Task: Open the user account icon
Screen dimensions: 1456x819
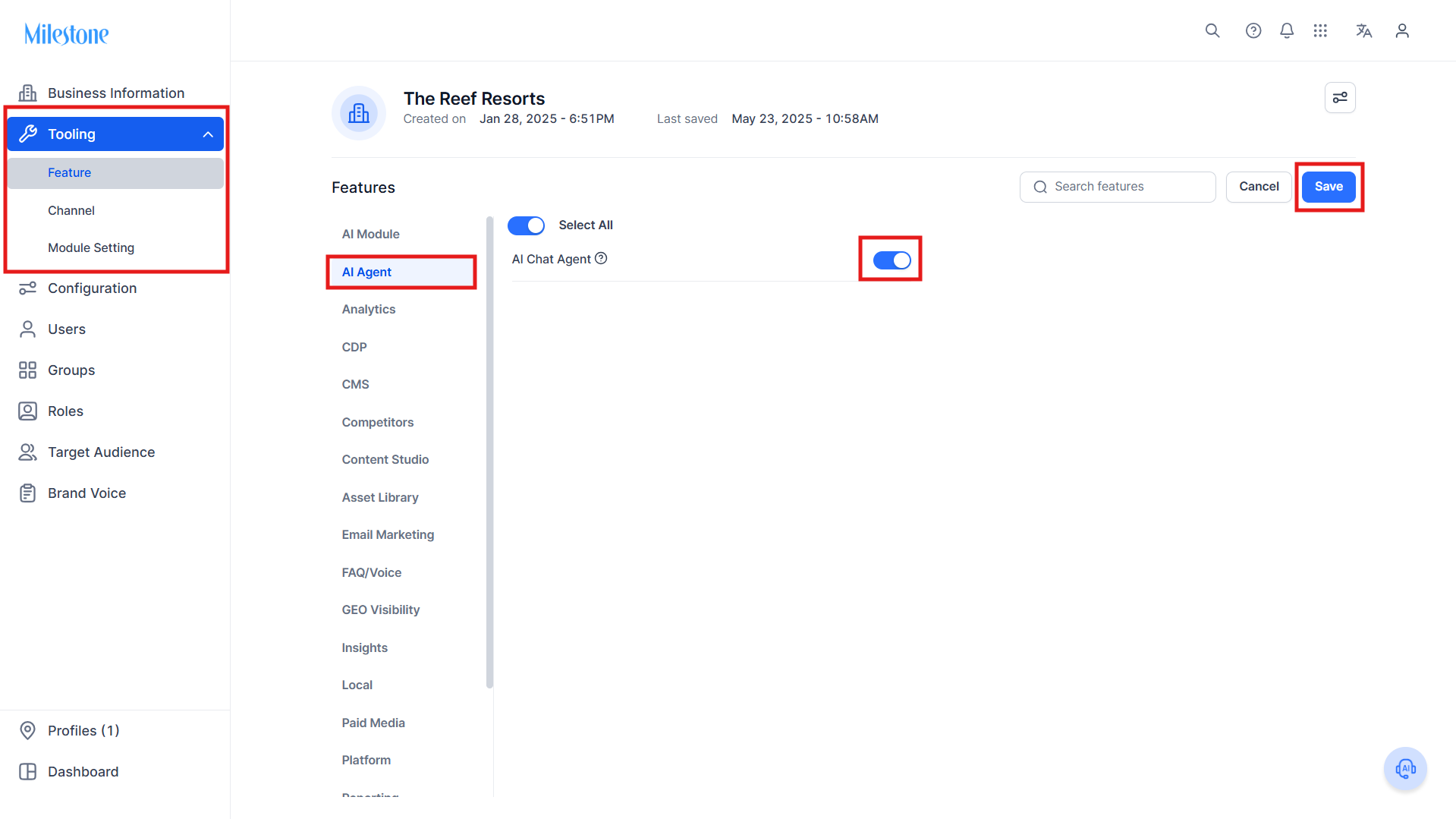Action: (x=1402, y=30)
